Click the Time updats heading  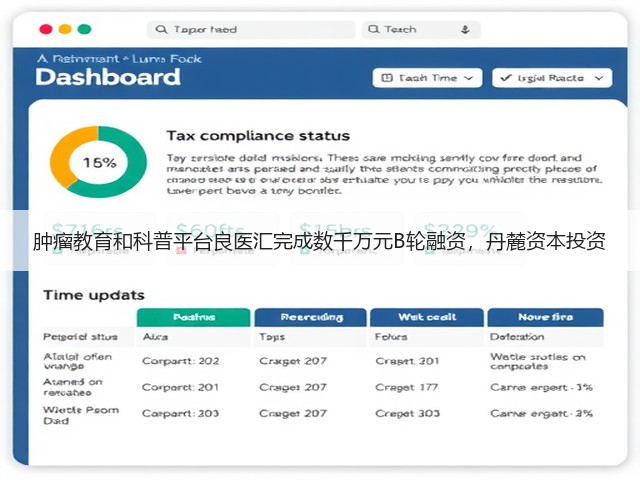94,295
